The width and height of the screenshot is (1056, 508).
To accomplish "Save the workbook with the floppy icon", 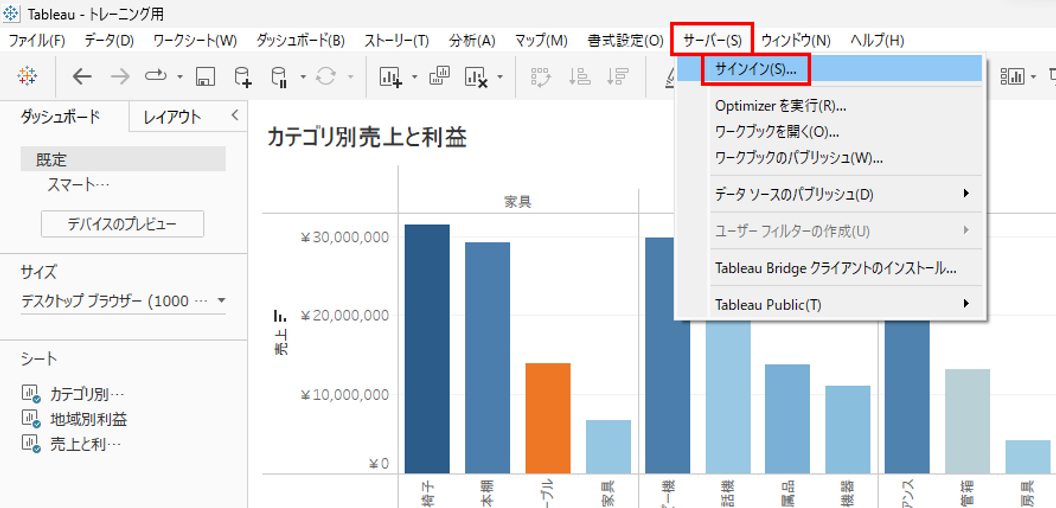I will [205, 77].
